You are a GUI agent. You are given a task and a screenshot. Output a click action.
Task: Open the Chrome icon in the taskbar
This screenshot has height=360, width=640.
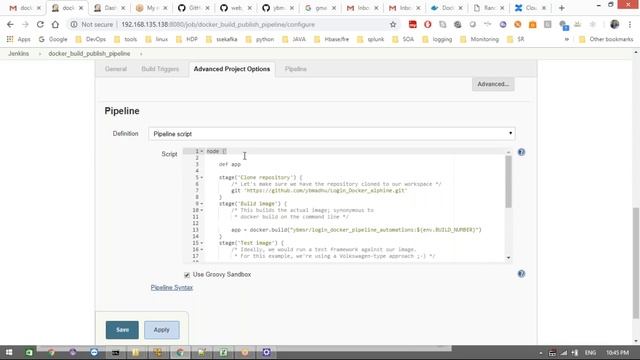click(x=180, y=352)
